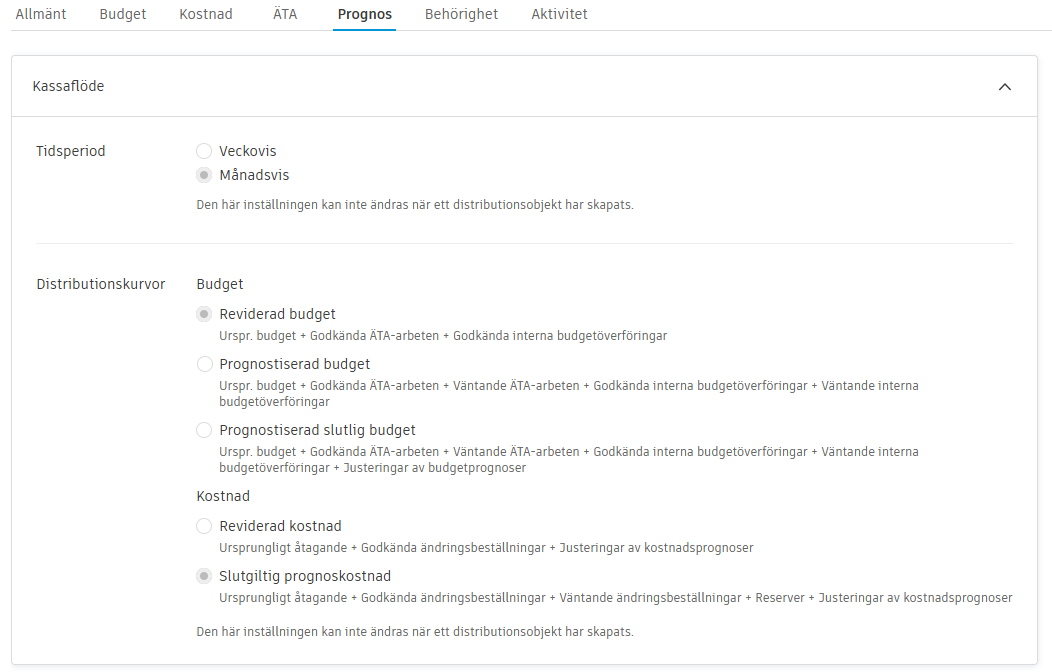Switch to the Allmänt tab

(40, 14)
